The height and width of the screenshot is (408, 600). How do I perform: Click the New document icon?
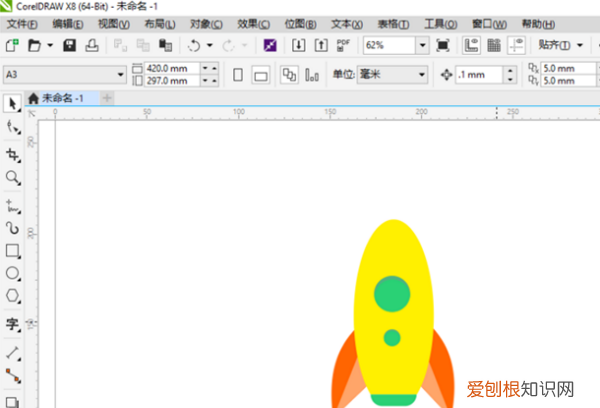(x=12, y=46)
